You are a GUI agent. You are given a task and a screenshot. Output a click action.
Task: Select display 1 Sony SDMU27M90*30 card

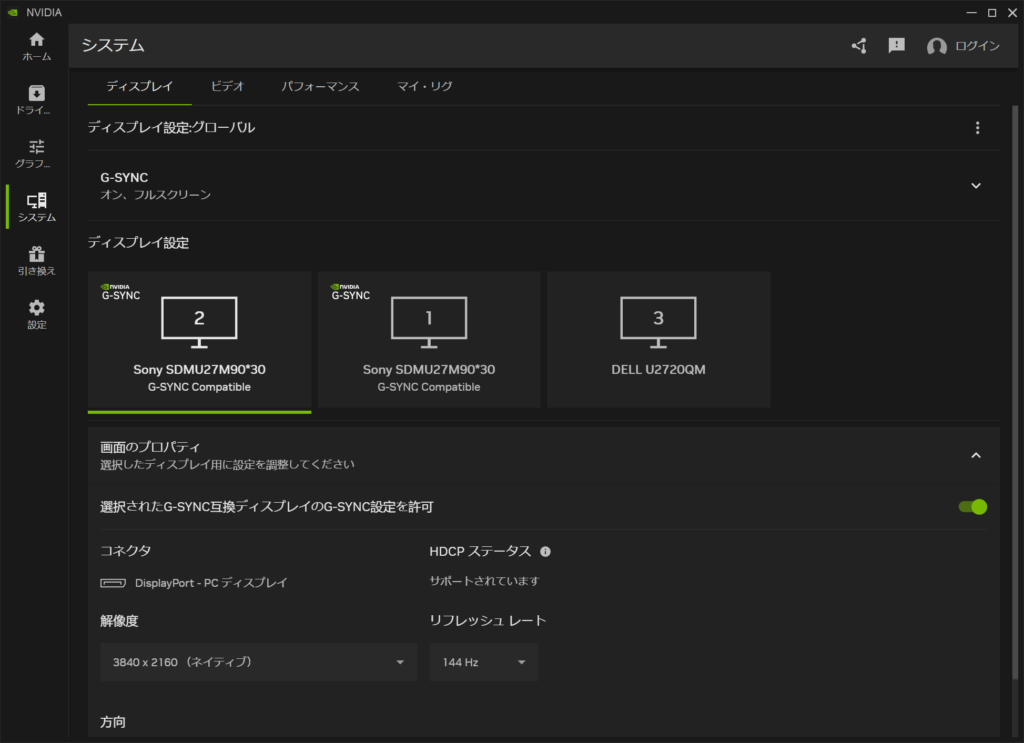click(429, 340)
